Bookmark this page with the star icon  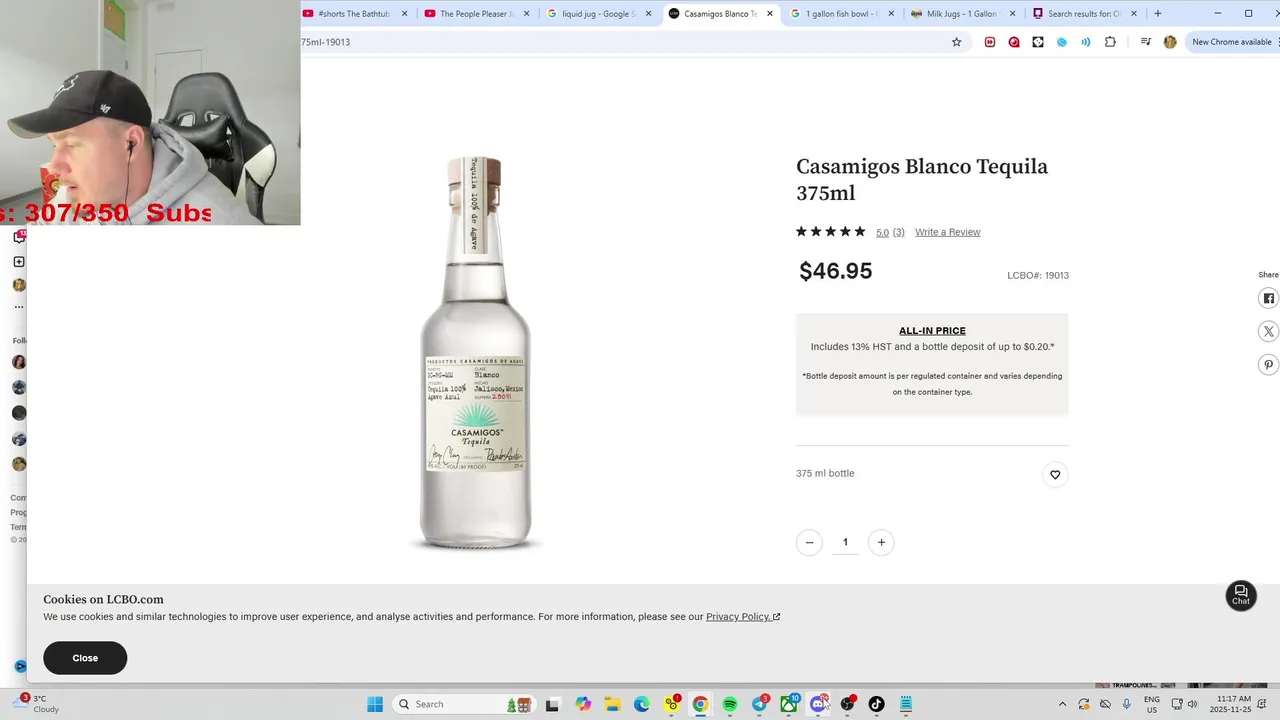pyautogui.click(x=956, y=42)
